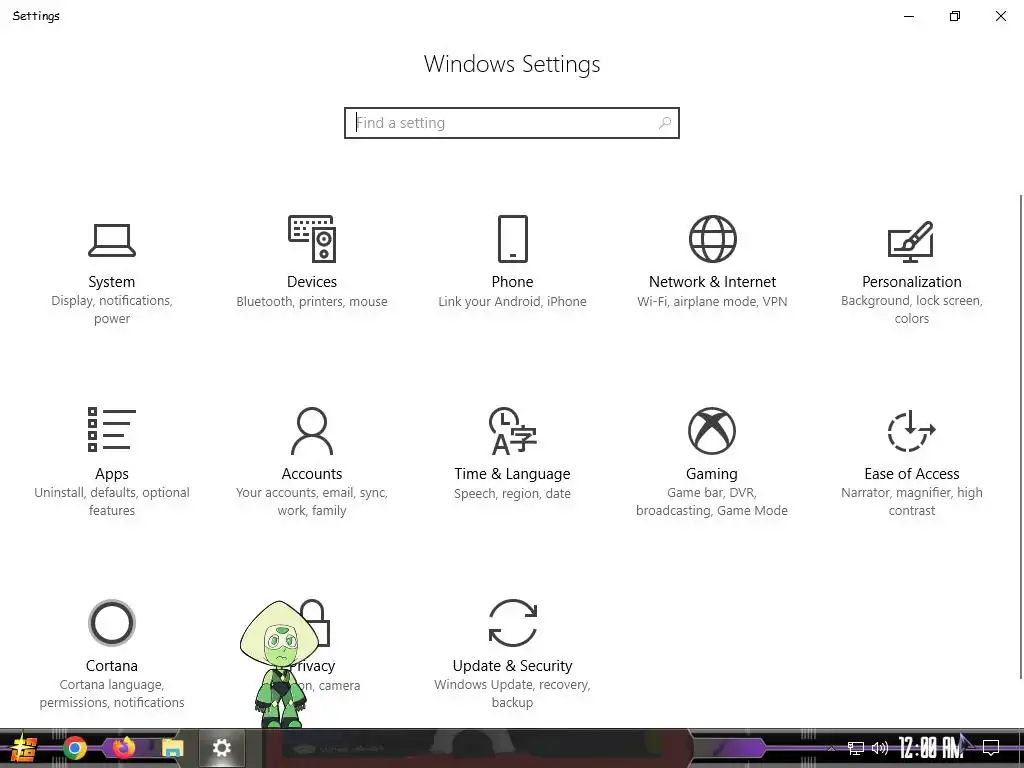The image size is (1024, 768).
Task: Open the volume speaker tray icon
Action: (x=880, y=748)
